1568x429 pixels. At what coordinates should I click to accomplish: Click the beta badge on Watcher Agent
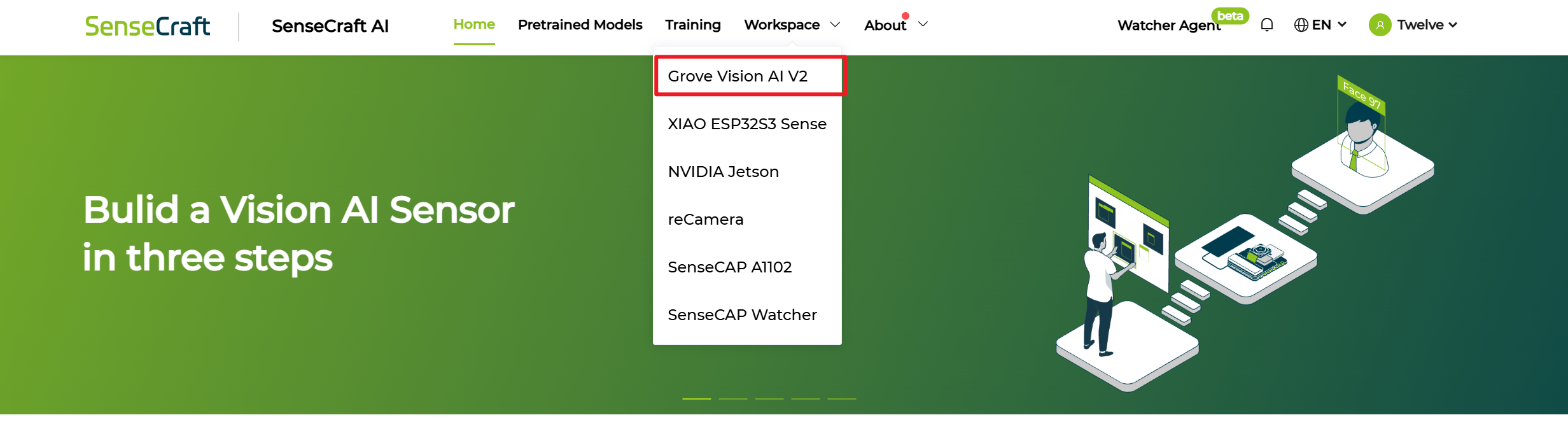[1230, 16]
